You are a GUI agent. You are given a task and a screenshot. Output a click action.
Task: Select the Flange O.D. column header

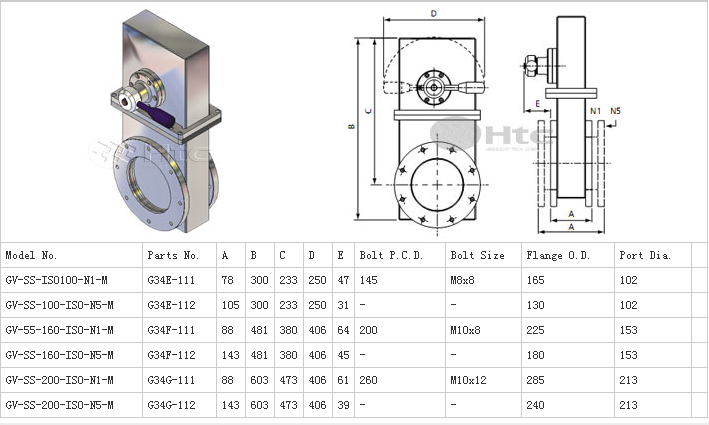557,255
